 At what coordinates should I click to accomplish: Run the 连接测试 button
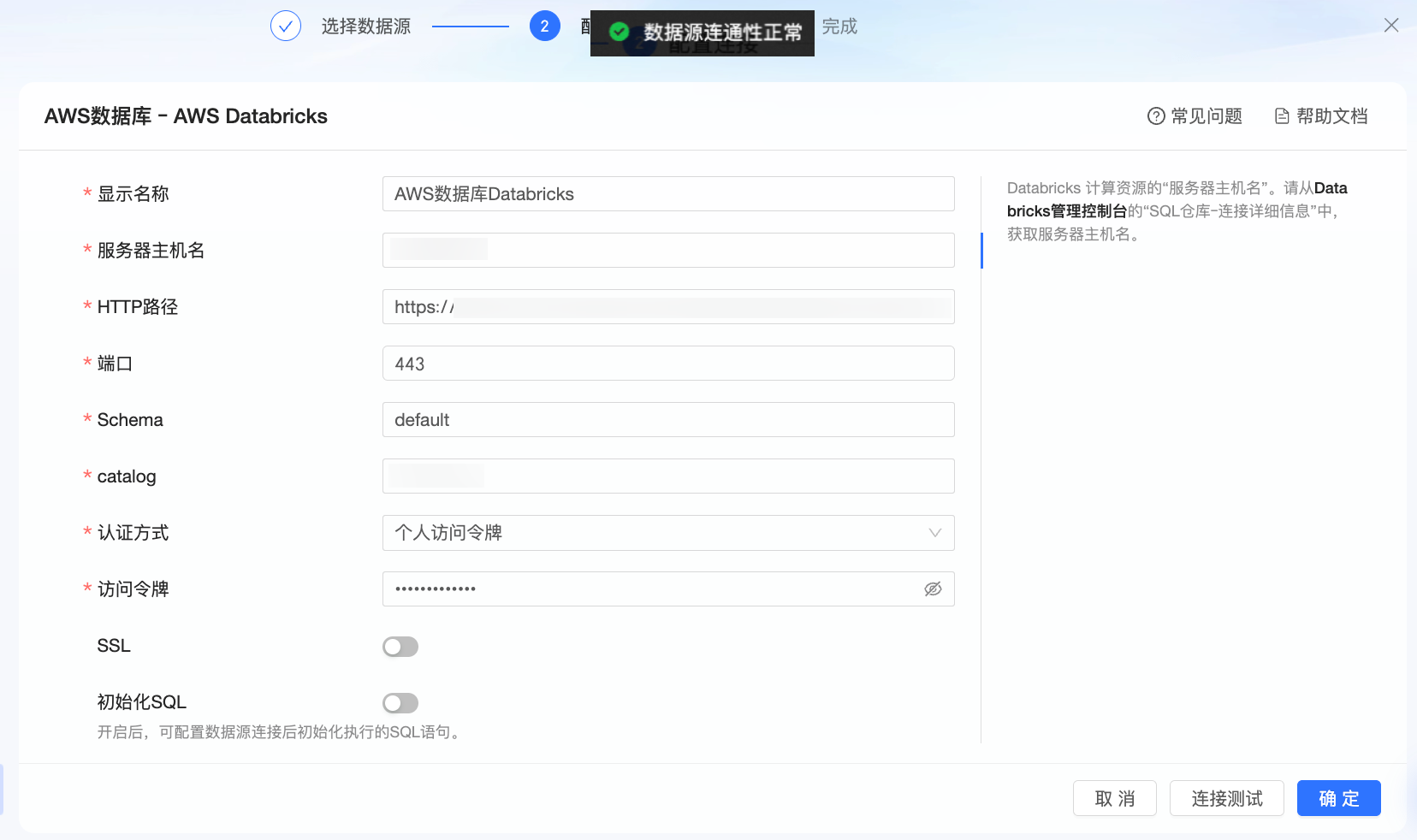1227,798
